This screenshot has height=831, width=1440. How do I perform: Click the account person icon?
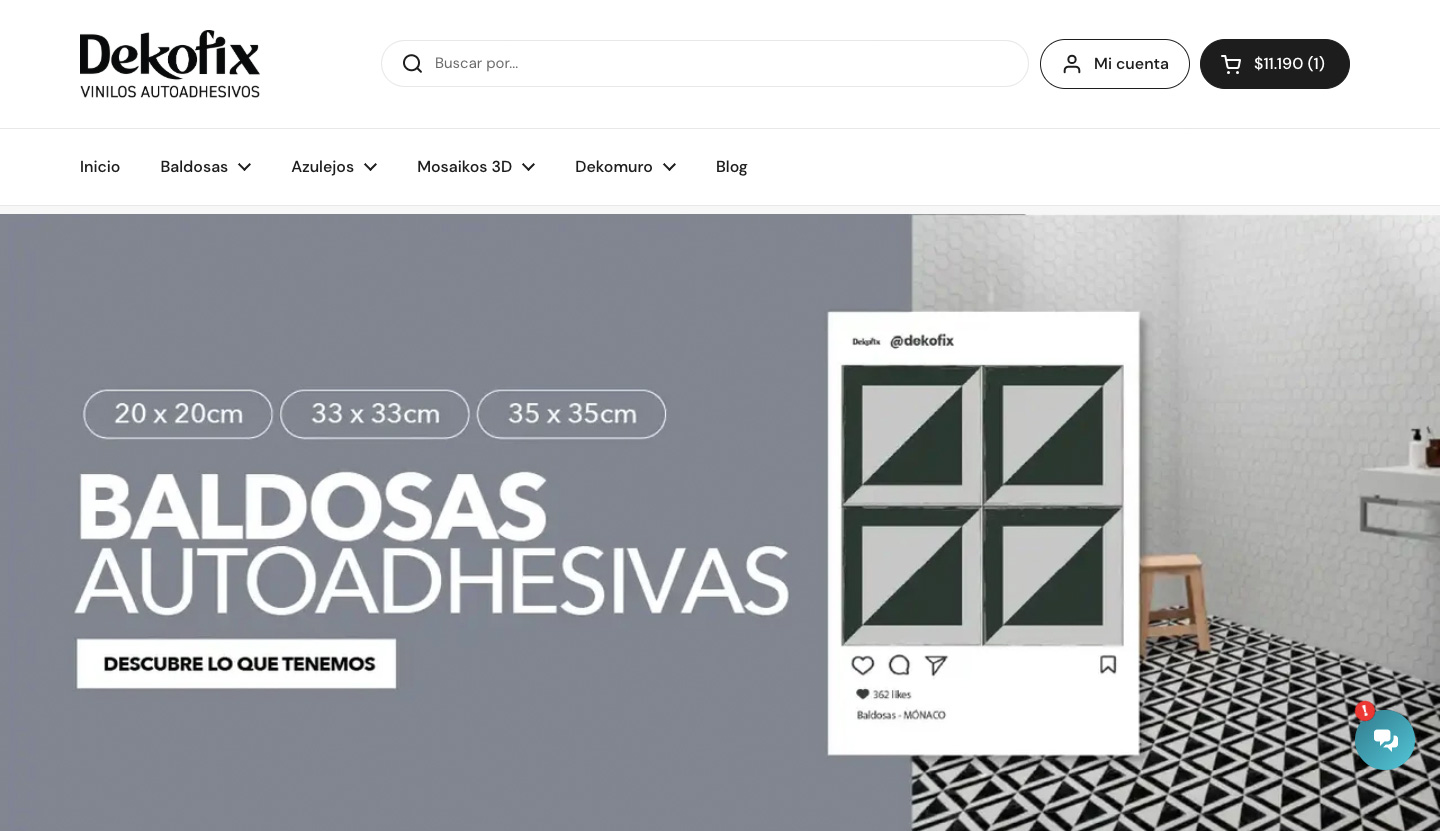pos(1072,64)
